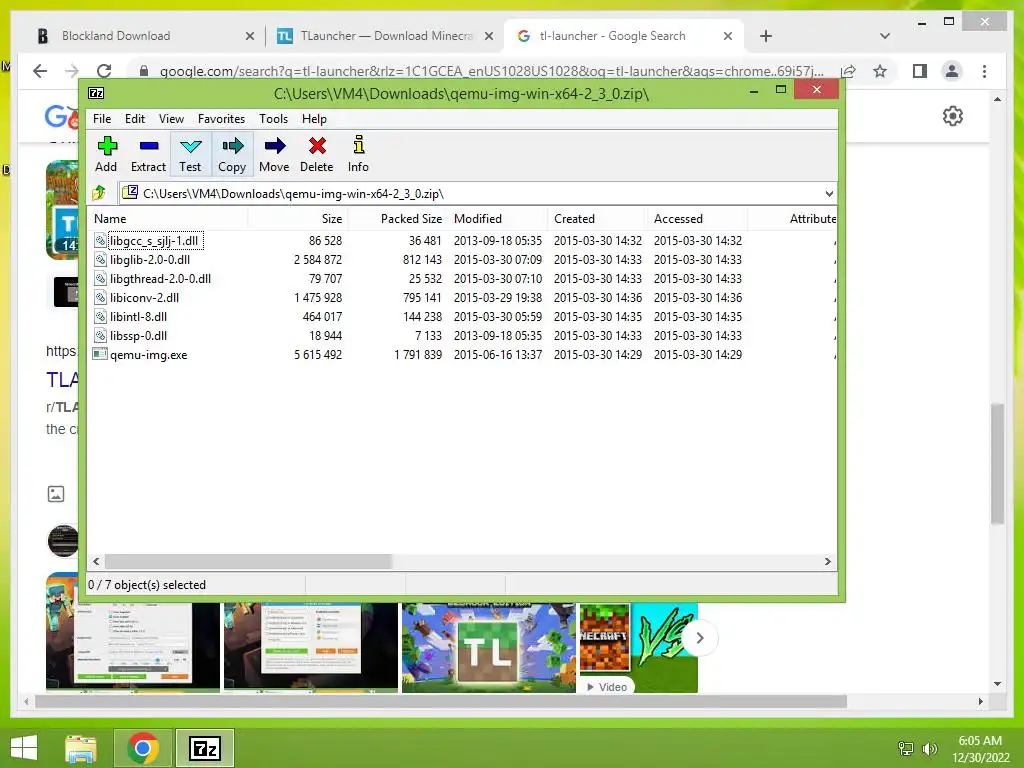Run the Test archive toolbar button

[190, 154]
